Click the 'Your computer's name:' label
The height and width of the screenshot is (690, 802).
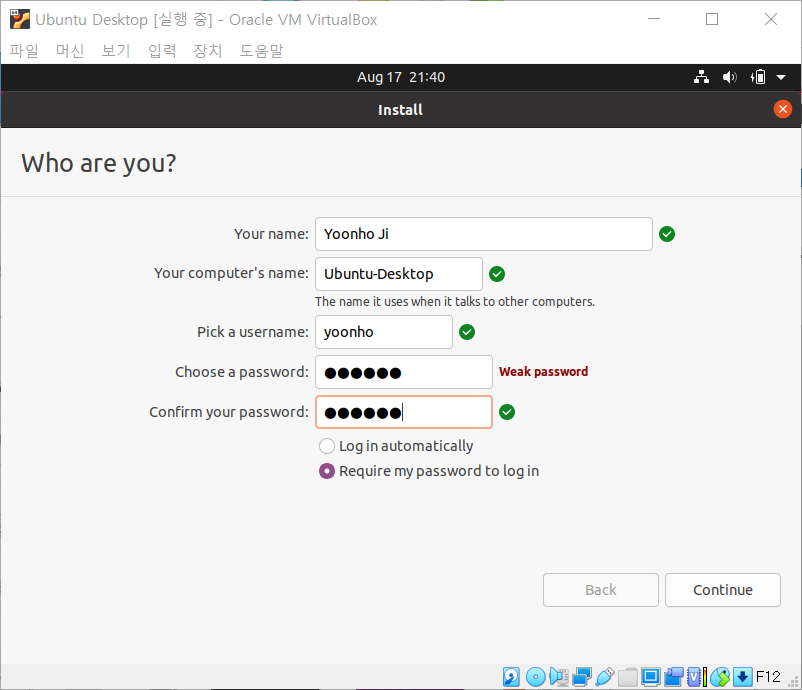point(231,274)
